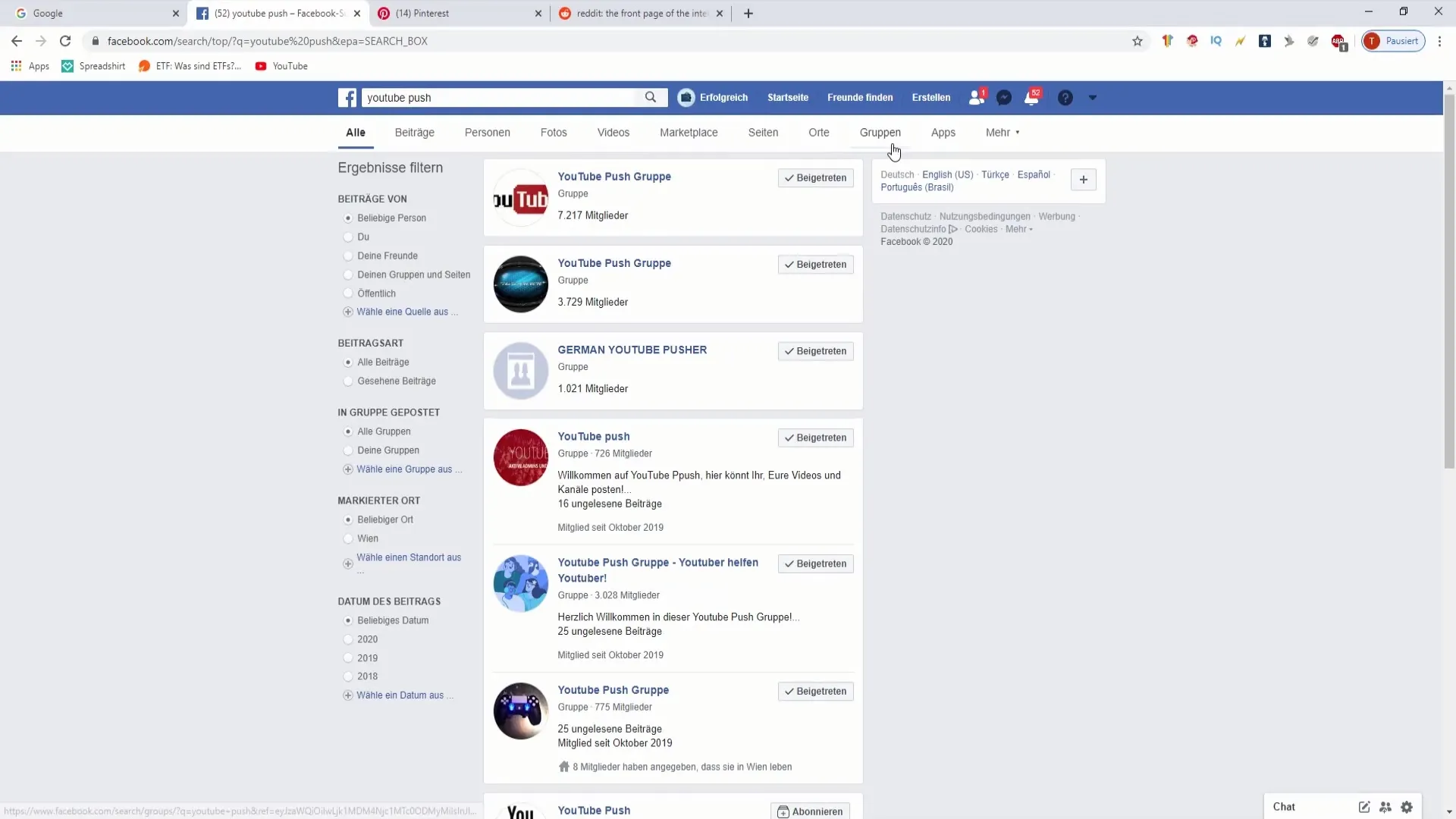Click Startseite in top bar
The image size is (1456, 819).
click(788, 98)
